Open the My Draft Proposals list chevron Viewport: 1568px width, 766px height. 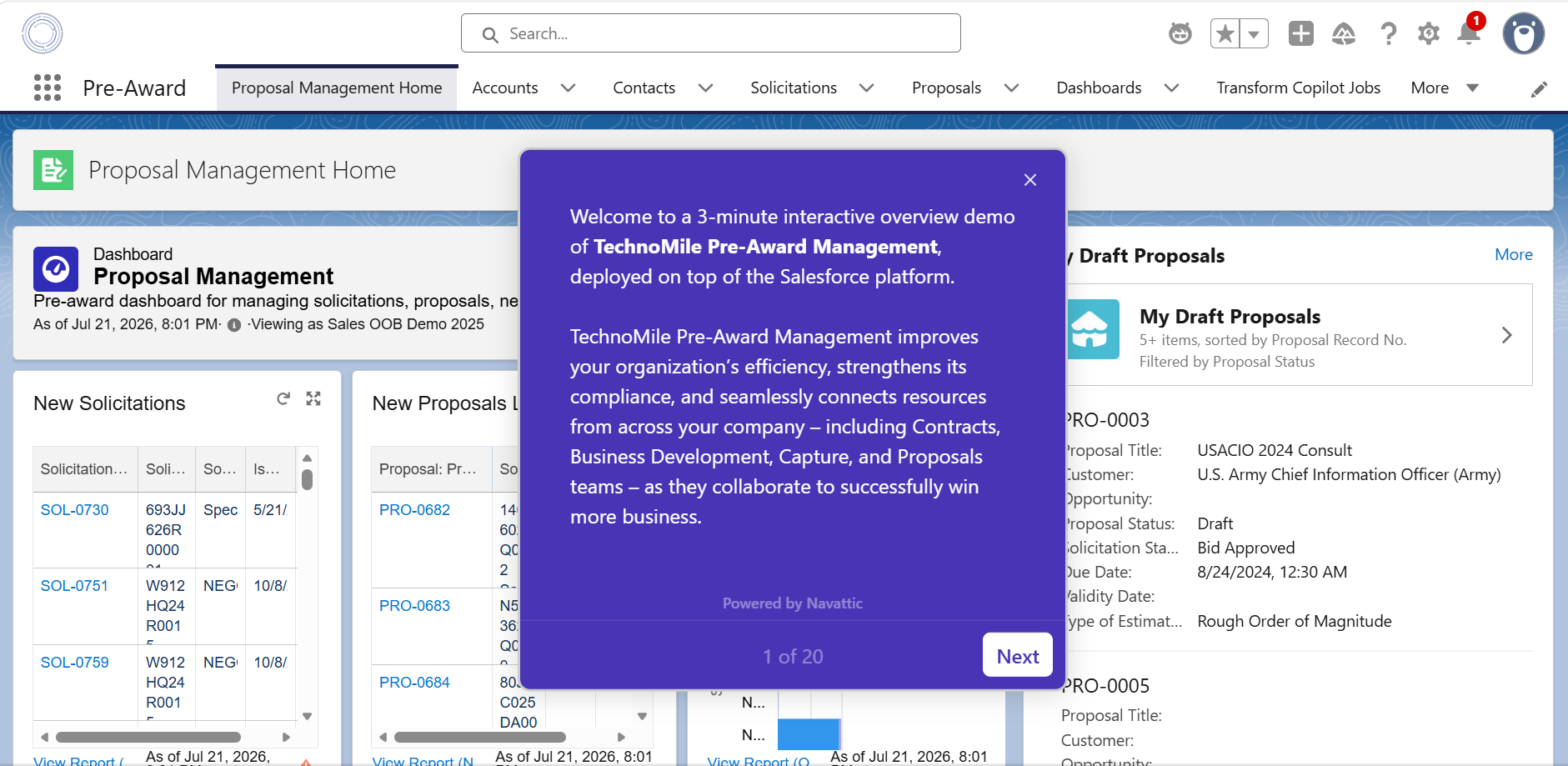pos(1507,335)
